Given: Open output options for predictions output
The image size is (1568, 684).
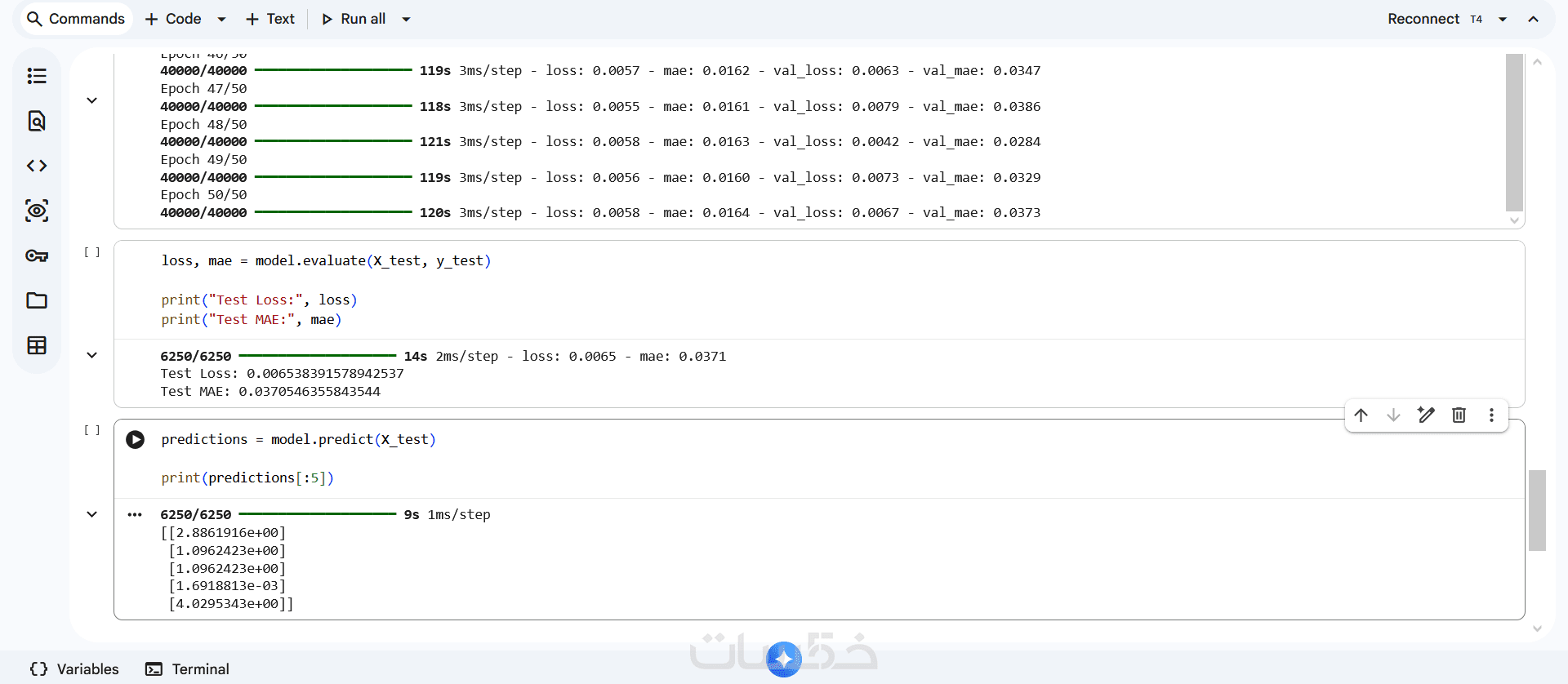Looking at the screenshot, I should click(x=136, y=515).
